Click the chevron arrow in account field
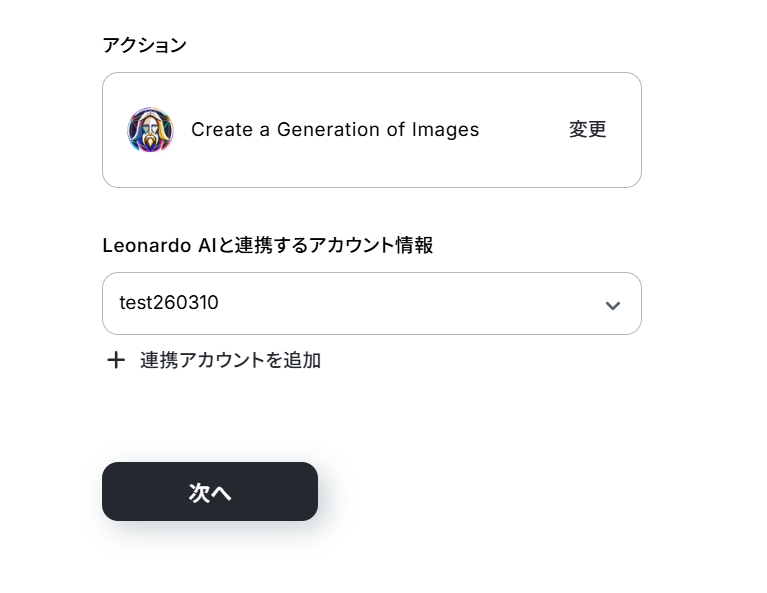The width and height of the screenshot is (767, 593). pyautogui.click(x=612, y=305)
